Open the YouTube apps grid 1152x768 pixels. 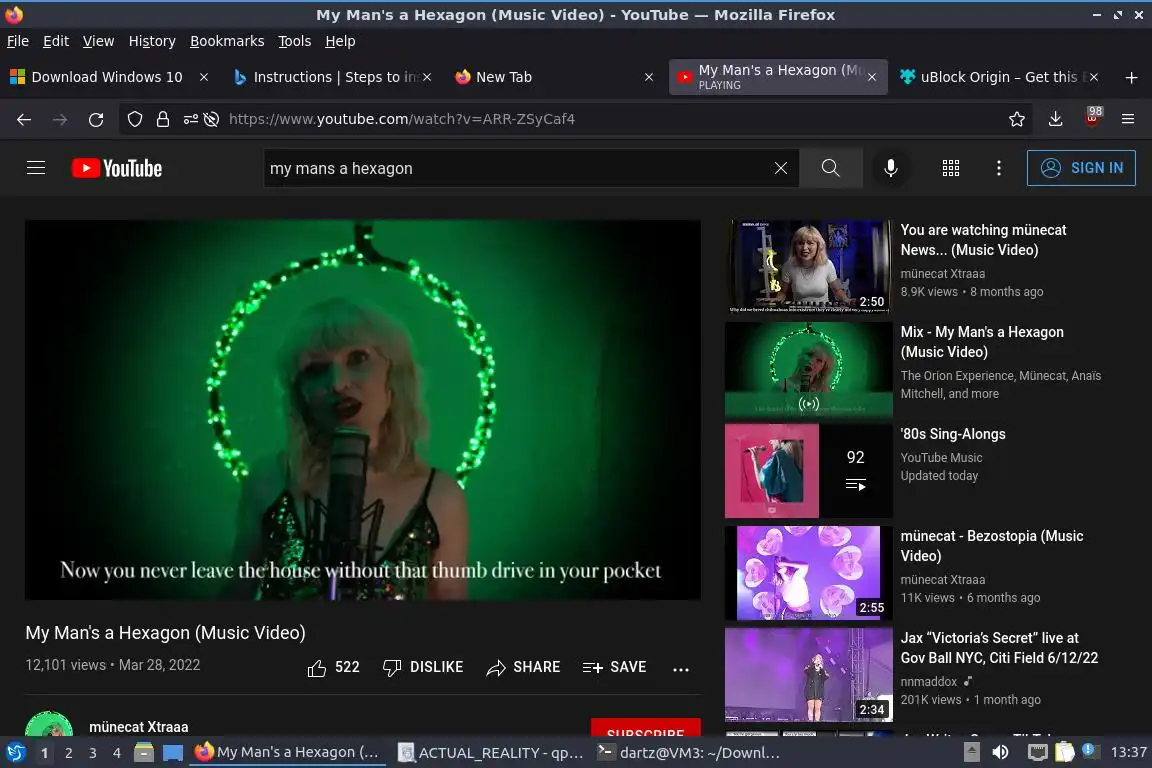pyautogui.click(x=951, y=168)
